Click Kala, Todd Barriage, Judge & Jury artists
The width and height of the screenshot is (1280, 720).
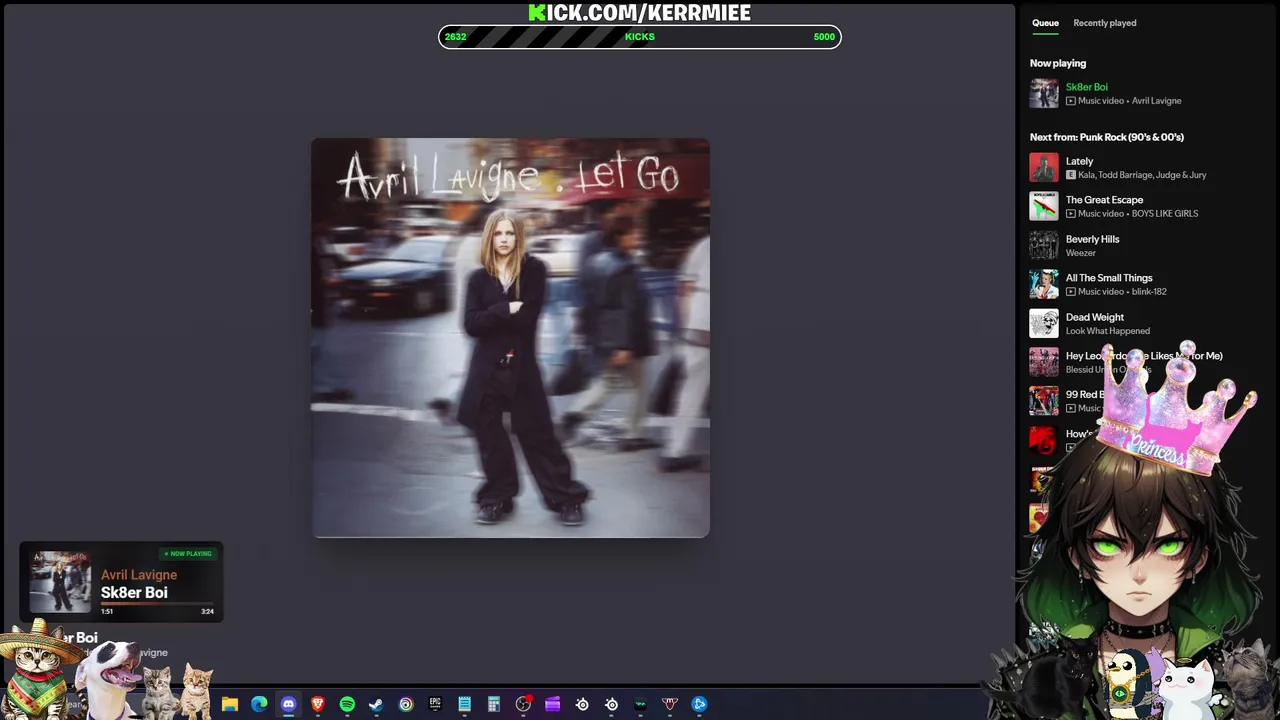(1142, 175)
